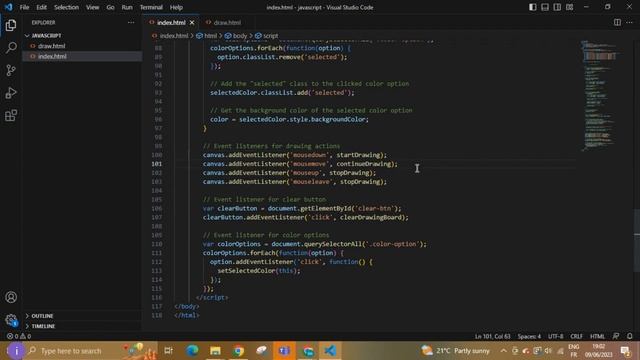Open View menu
This screenshot has width=640, height=360.
pos(93,7)
